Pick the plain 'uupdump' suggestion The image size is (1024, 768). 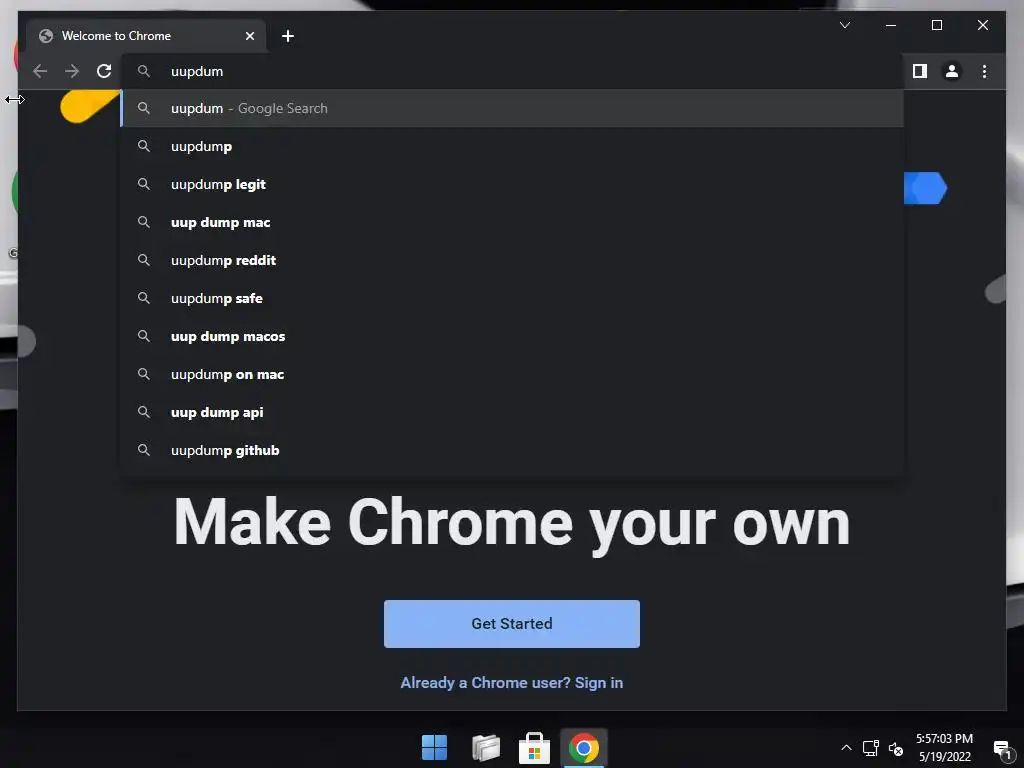click(x=512, y=146)
